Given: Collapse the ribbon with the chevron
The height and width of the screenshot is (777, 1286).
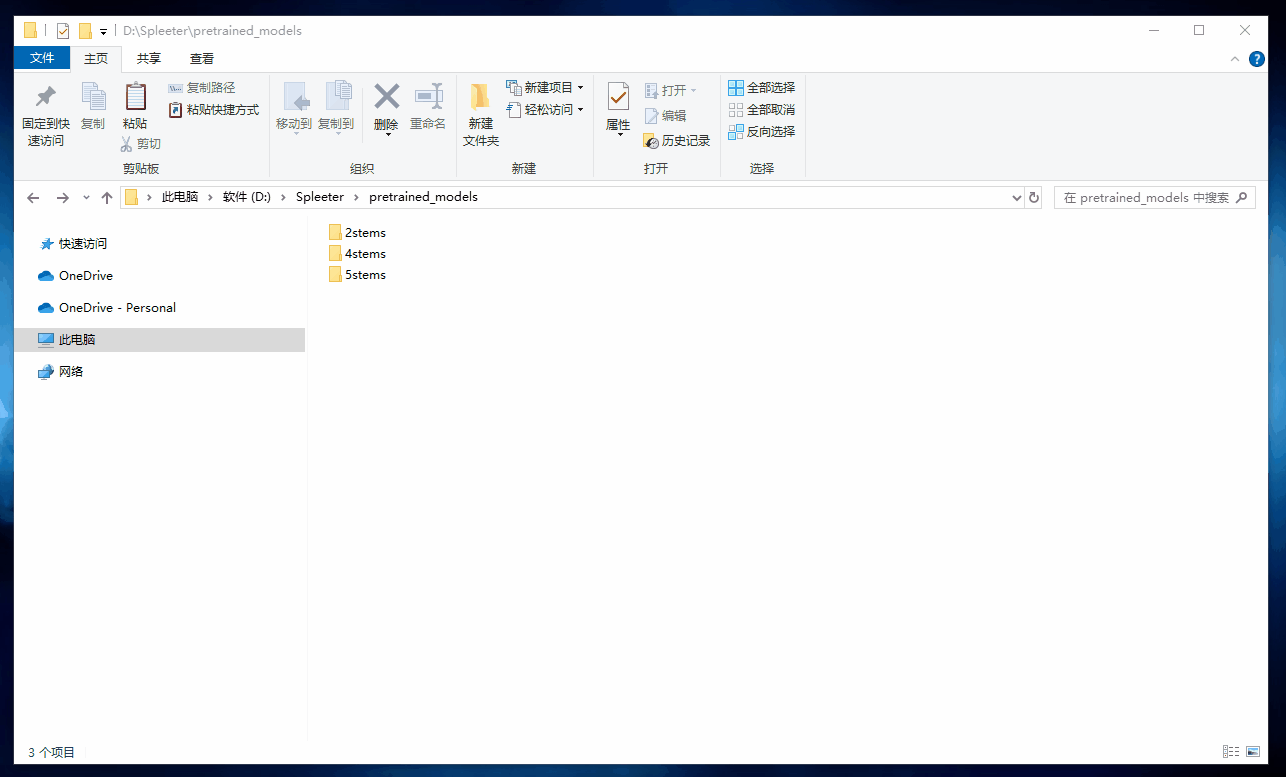Looking at the screenshot, I should (1235, 59).
